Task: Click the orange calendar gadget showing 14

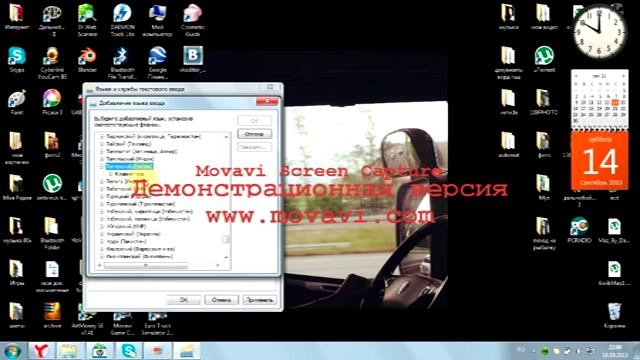Action: click(x=600, y=161)
